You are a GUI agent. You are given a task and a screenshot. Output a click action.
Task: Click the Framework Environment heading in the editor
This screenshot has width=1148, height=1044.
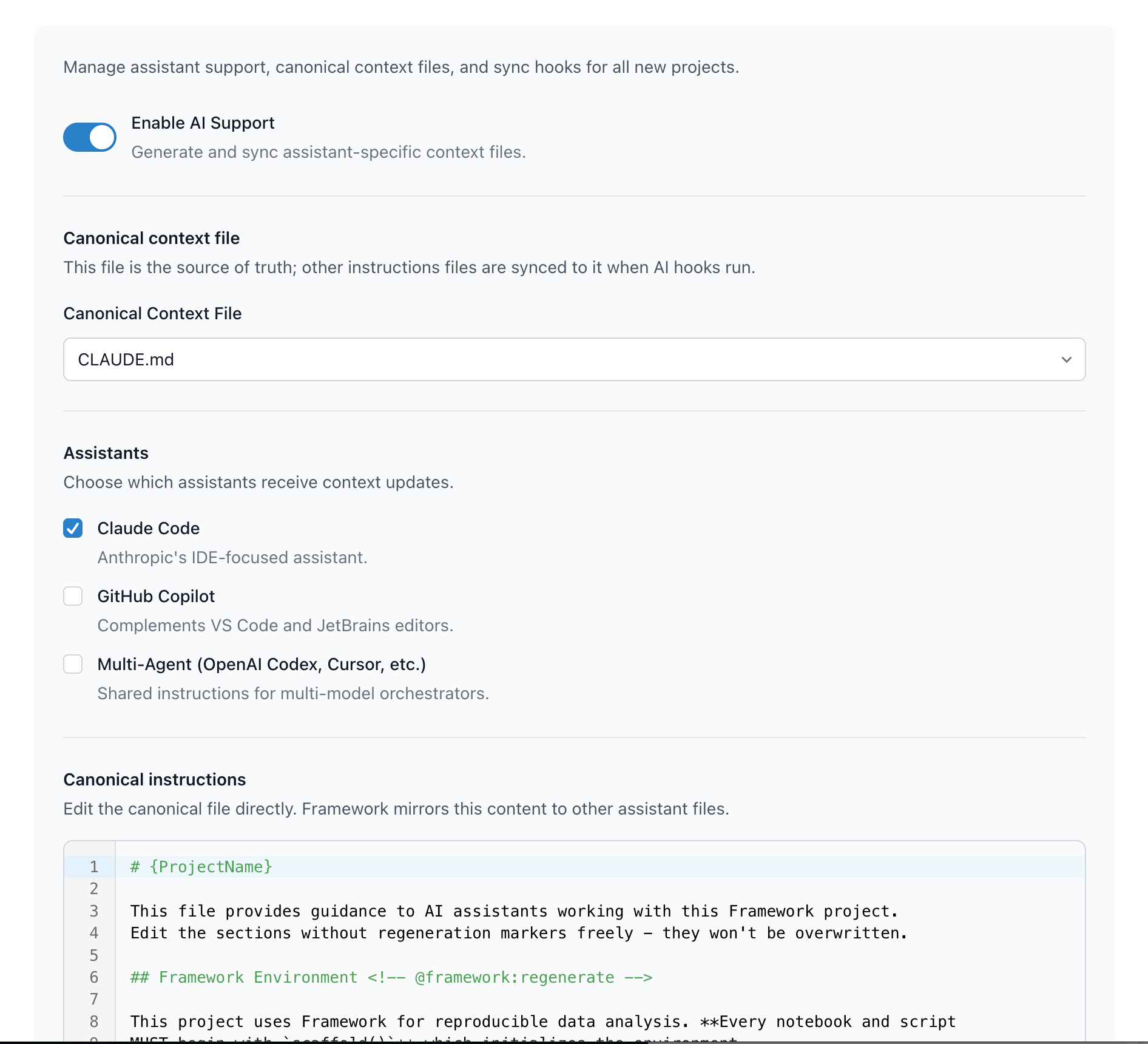243,977
